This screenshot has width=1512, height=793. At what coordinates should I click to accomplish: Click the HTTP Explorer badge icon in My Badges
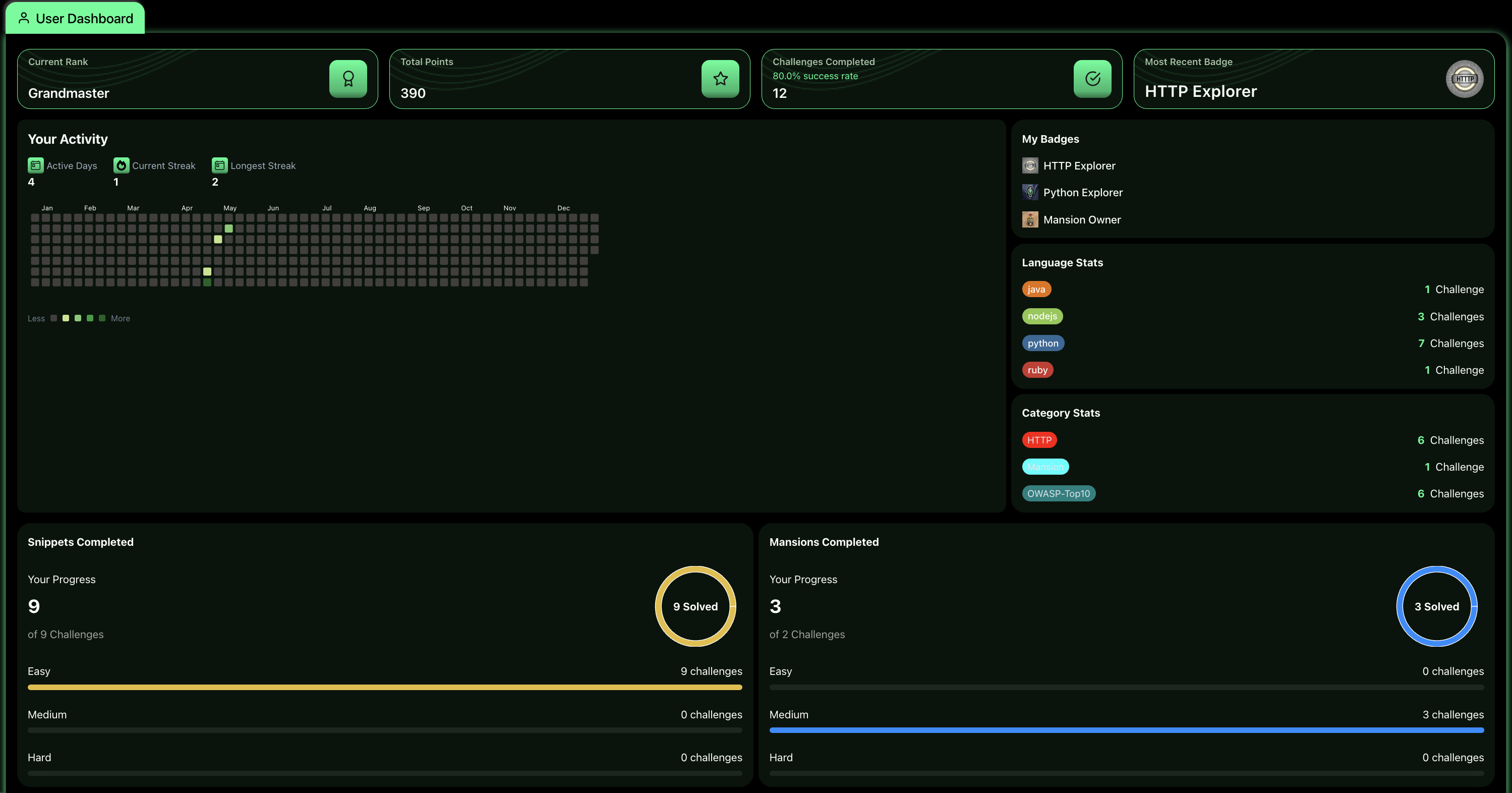tap(1030, 165)
